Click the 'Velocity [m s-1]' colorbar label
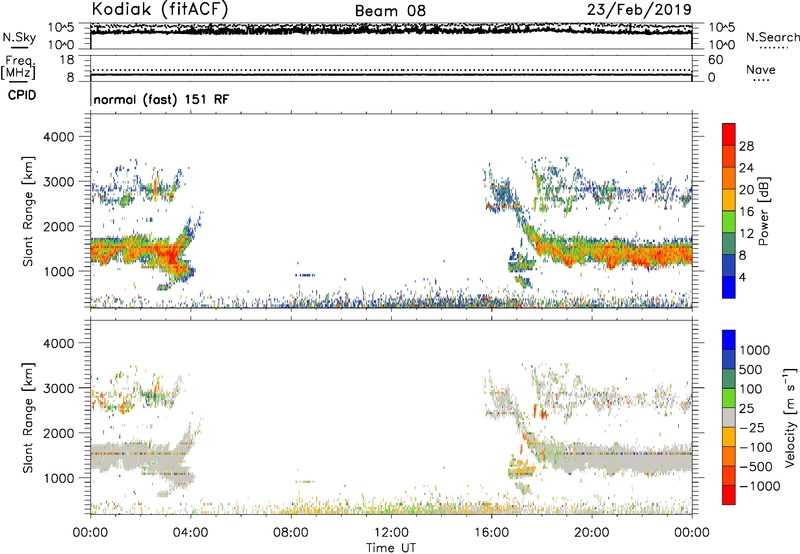Image resolution: width=800 pixels, height=554 pixels. click(x=790, y=417)
